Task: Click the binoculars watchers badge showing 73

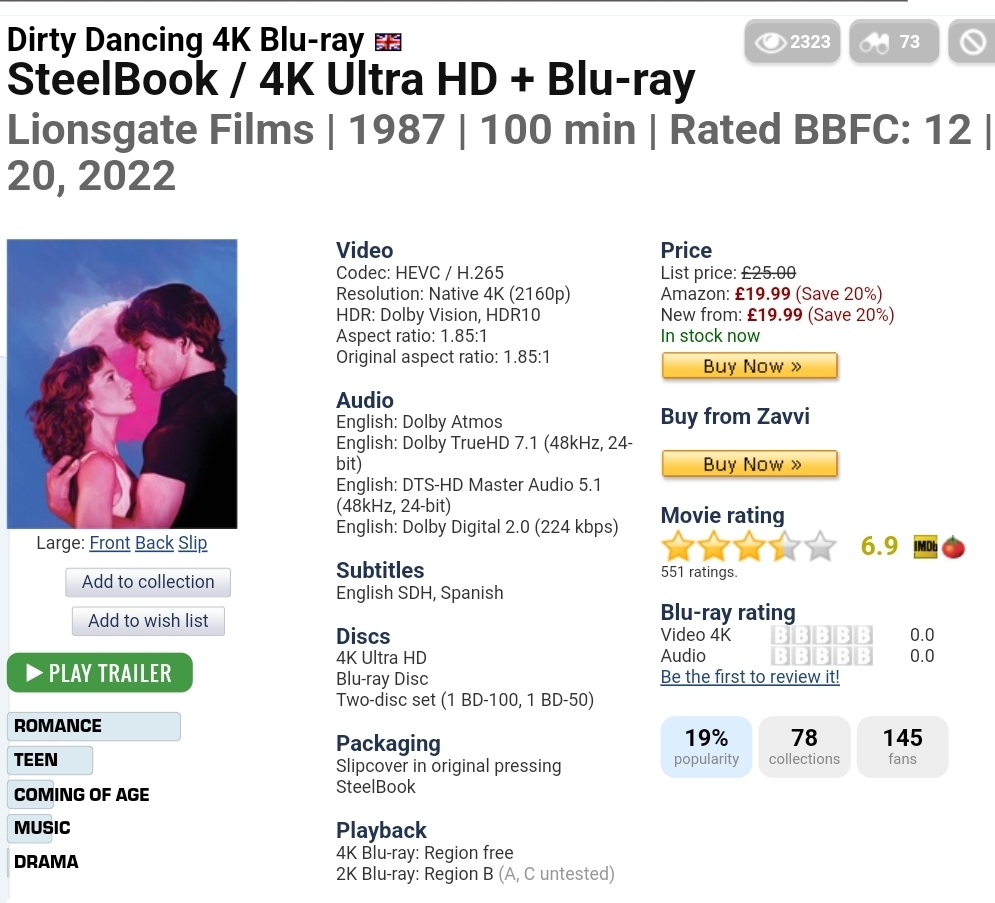Action: click(894, 42)
